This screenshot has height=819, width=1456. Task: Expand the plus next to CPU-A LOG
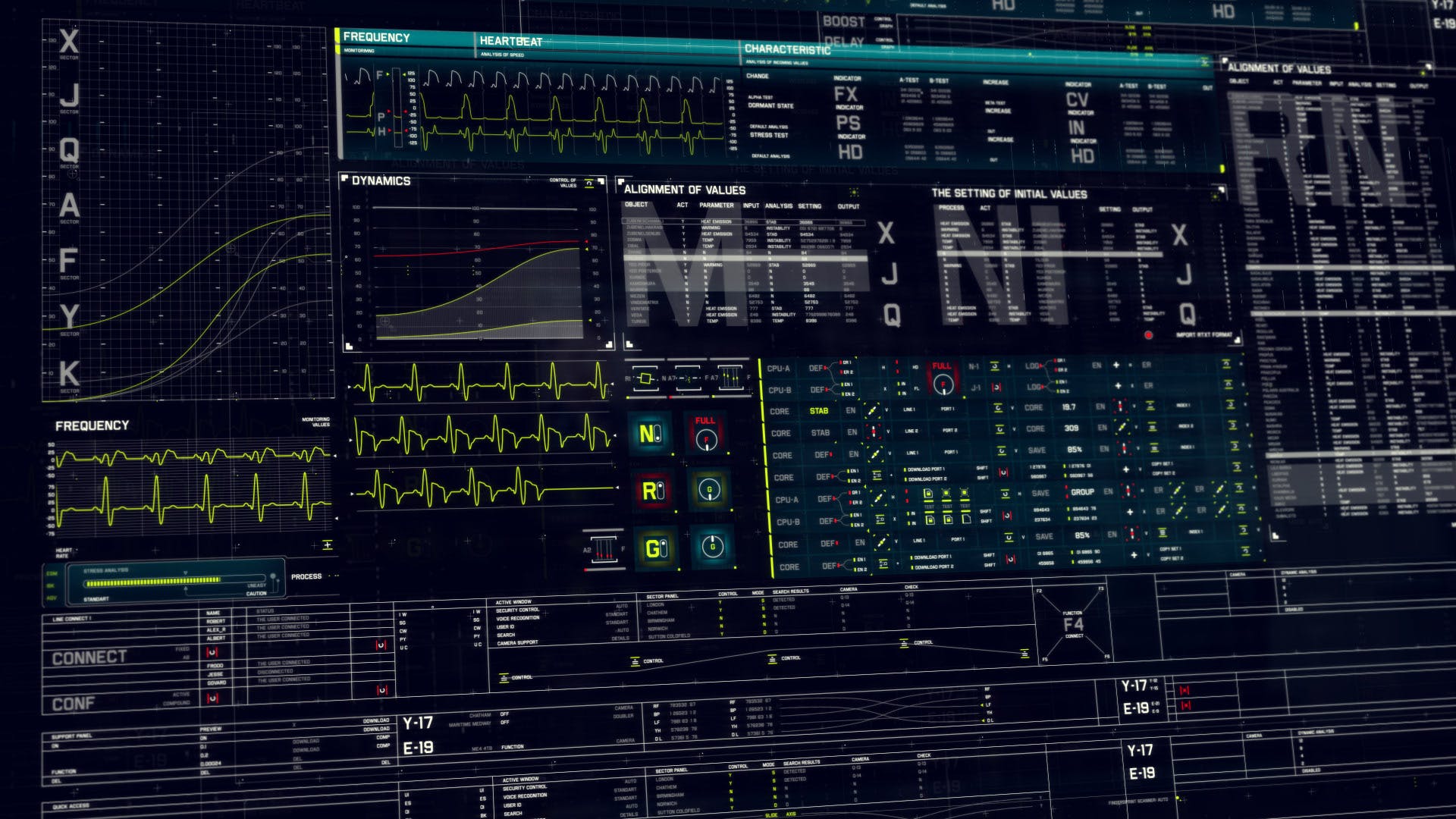tap(1116, 366)
